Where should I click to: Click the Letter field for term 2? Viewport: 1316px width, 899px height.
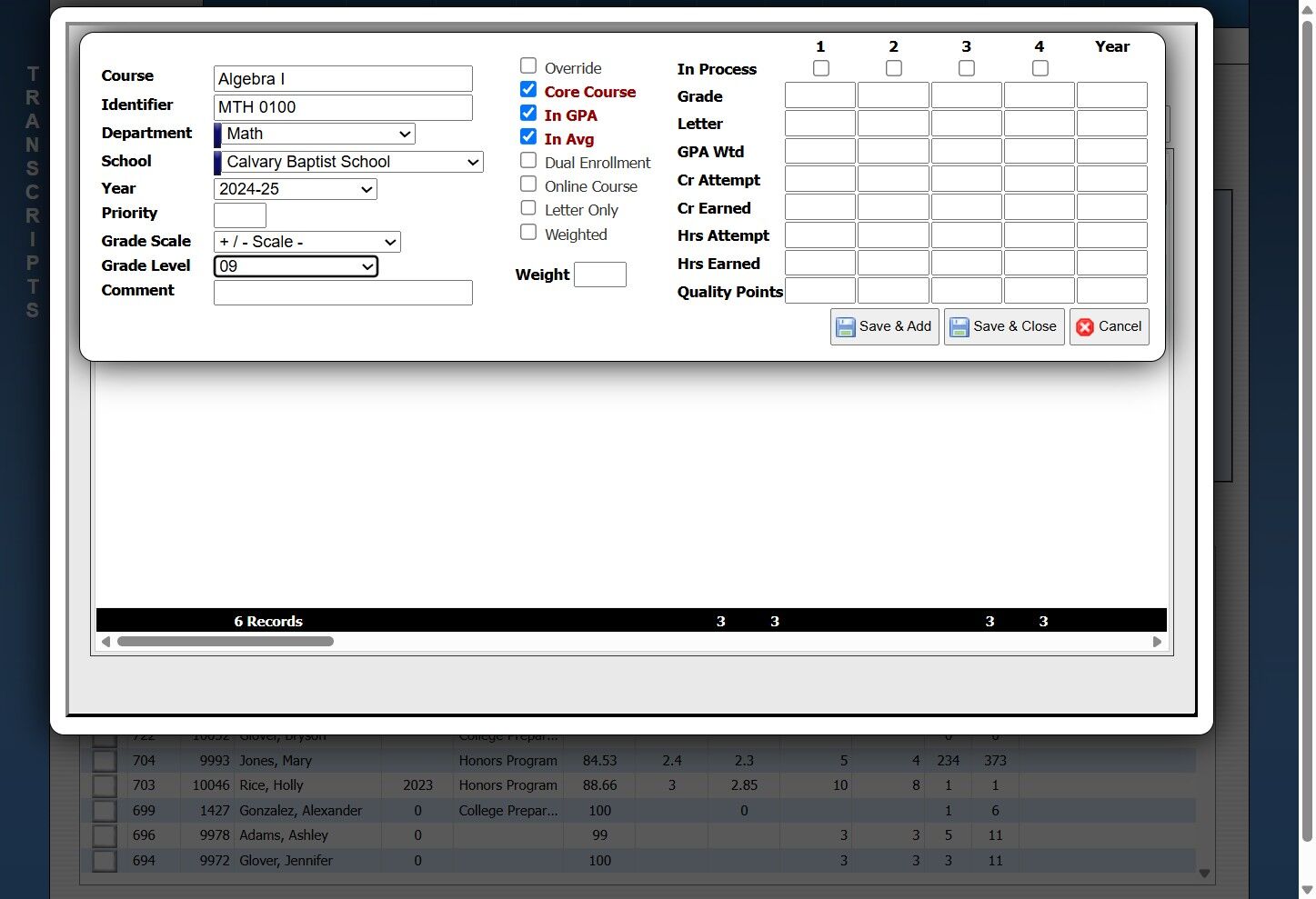(x=893, y=123)
